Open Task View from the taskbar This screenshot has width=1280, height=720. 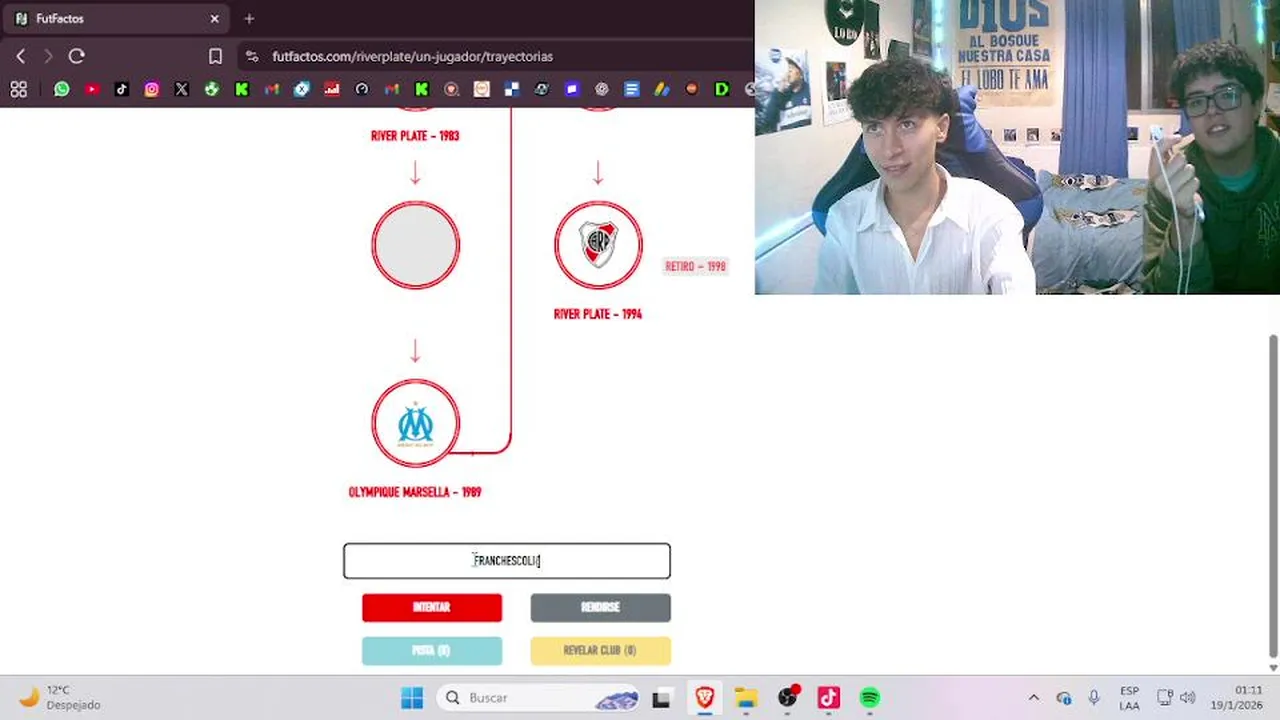click(x=661, y=697)
